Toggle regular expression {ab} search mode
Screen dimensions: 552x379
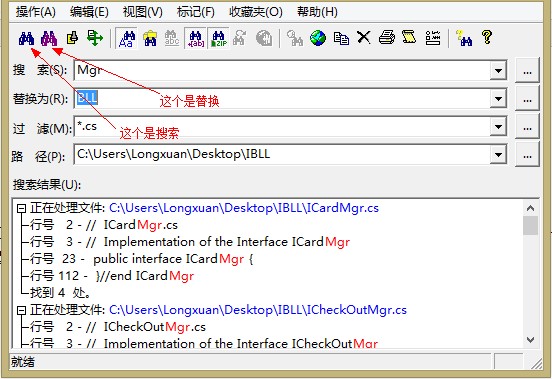click(195, 38)
